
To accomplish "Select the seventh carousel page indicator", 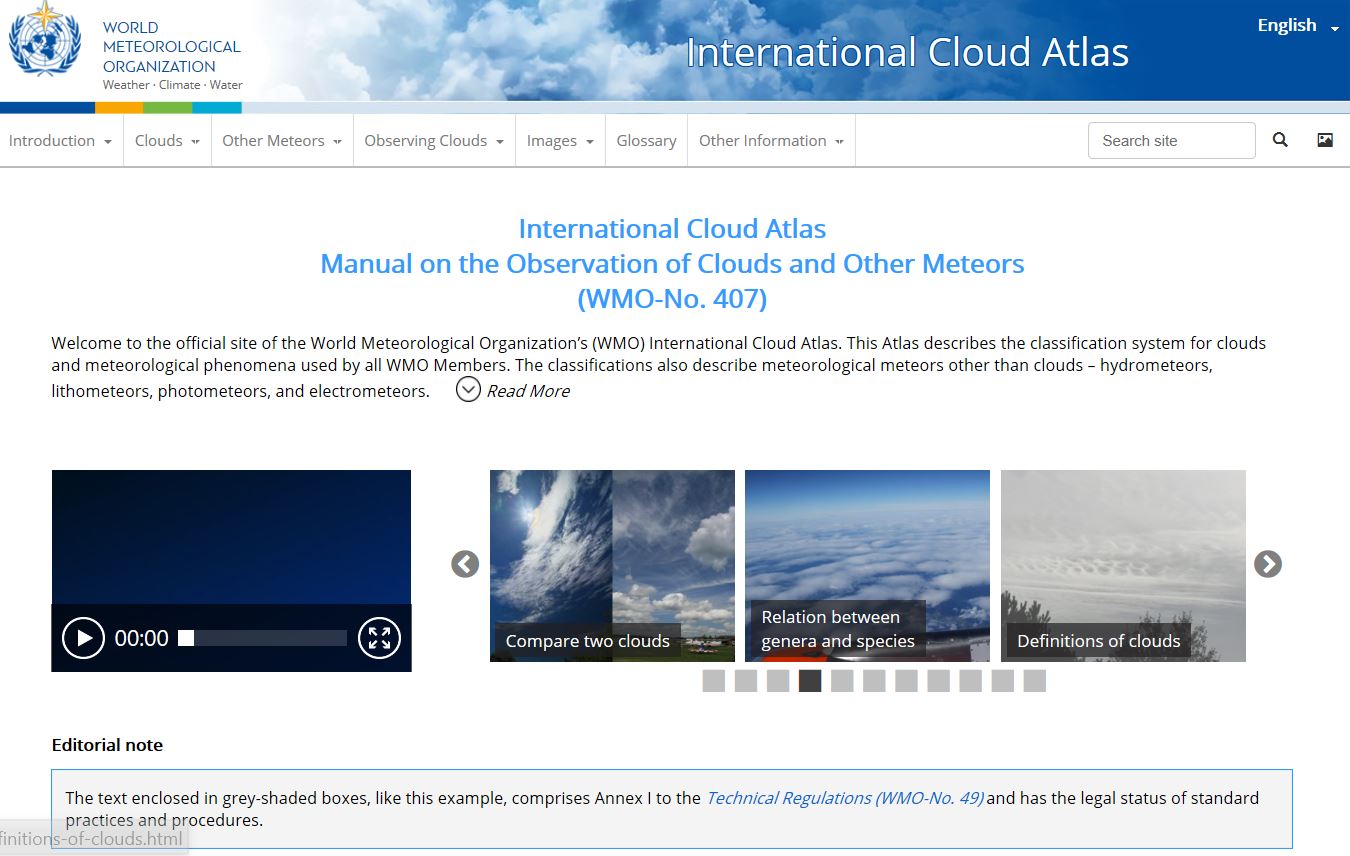I will click(906, 681).
